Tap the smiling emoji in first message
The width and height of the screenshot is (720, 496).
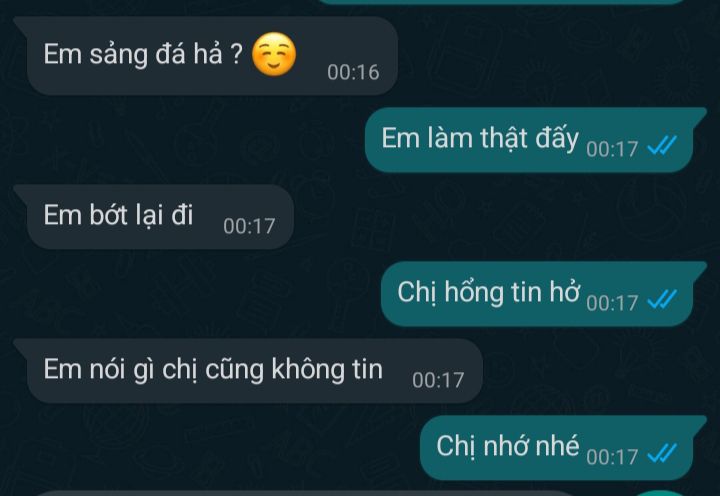tap(274, 54)
